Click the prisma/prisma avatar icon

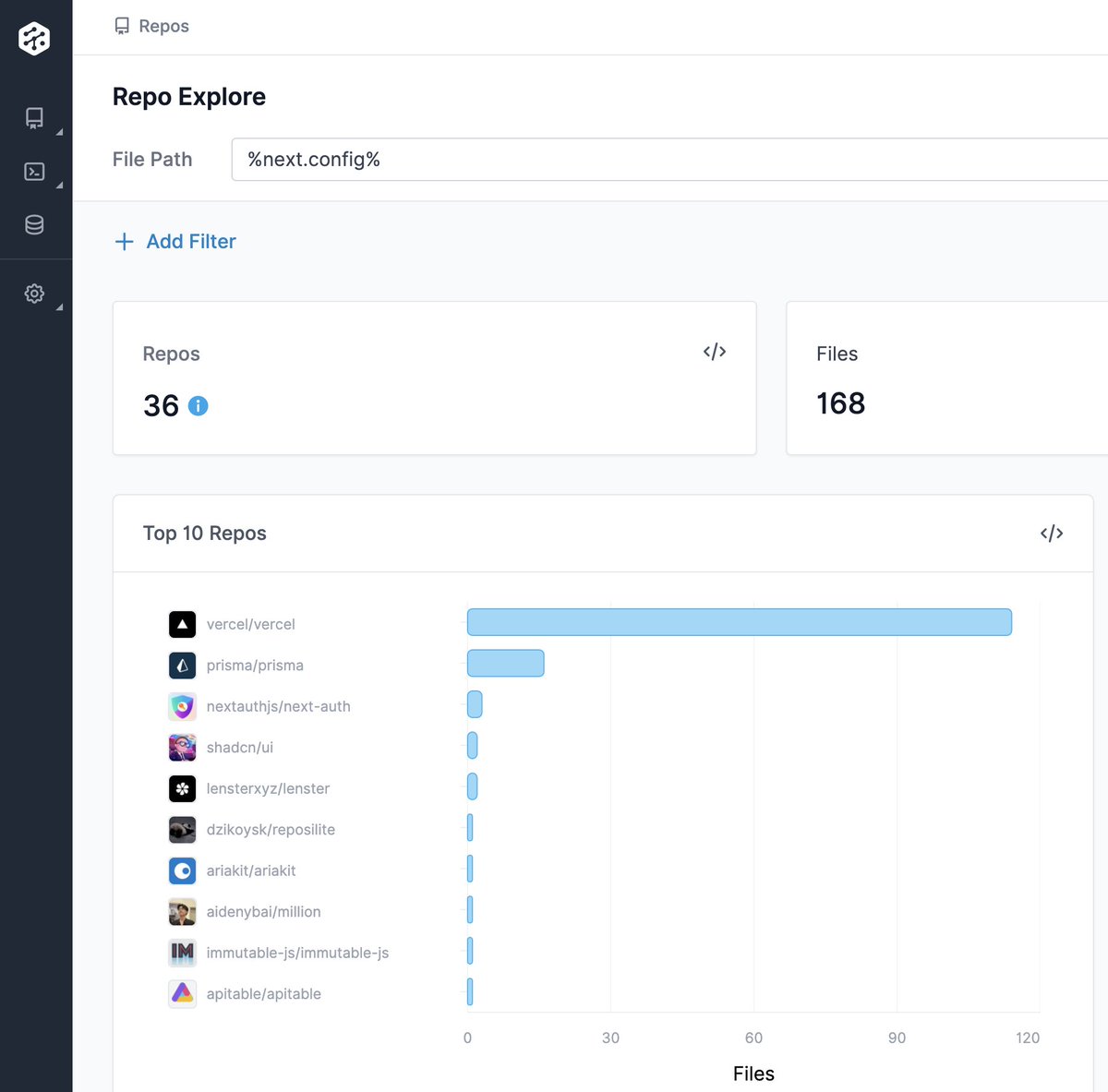click(183, 665)
